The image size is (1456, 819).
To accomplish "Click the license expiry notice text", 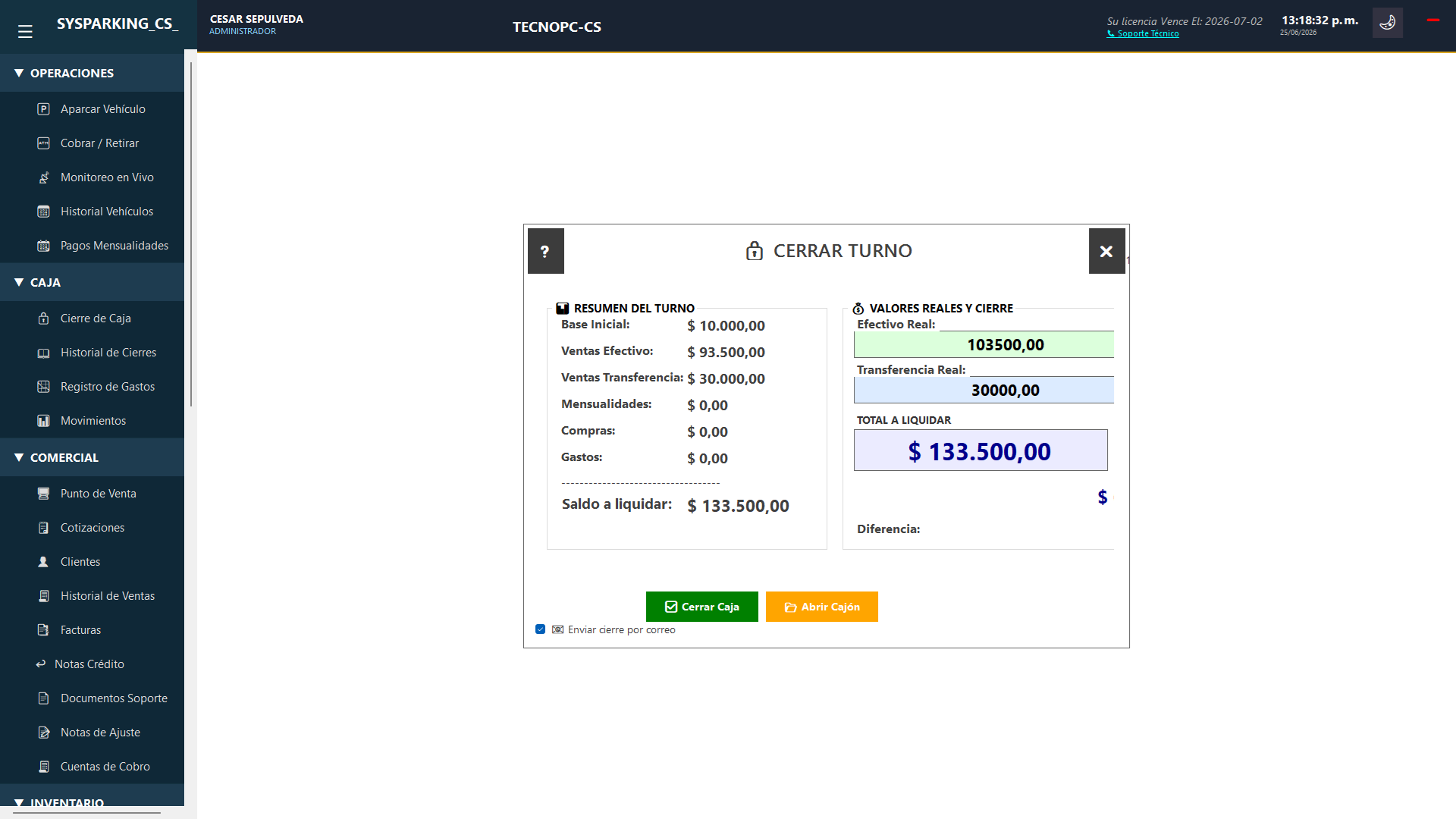I will pos(1185,21).
